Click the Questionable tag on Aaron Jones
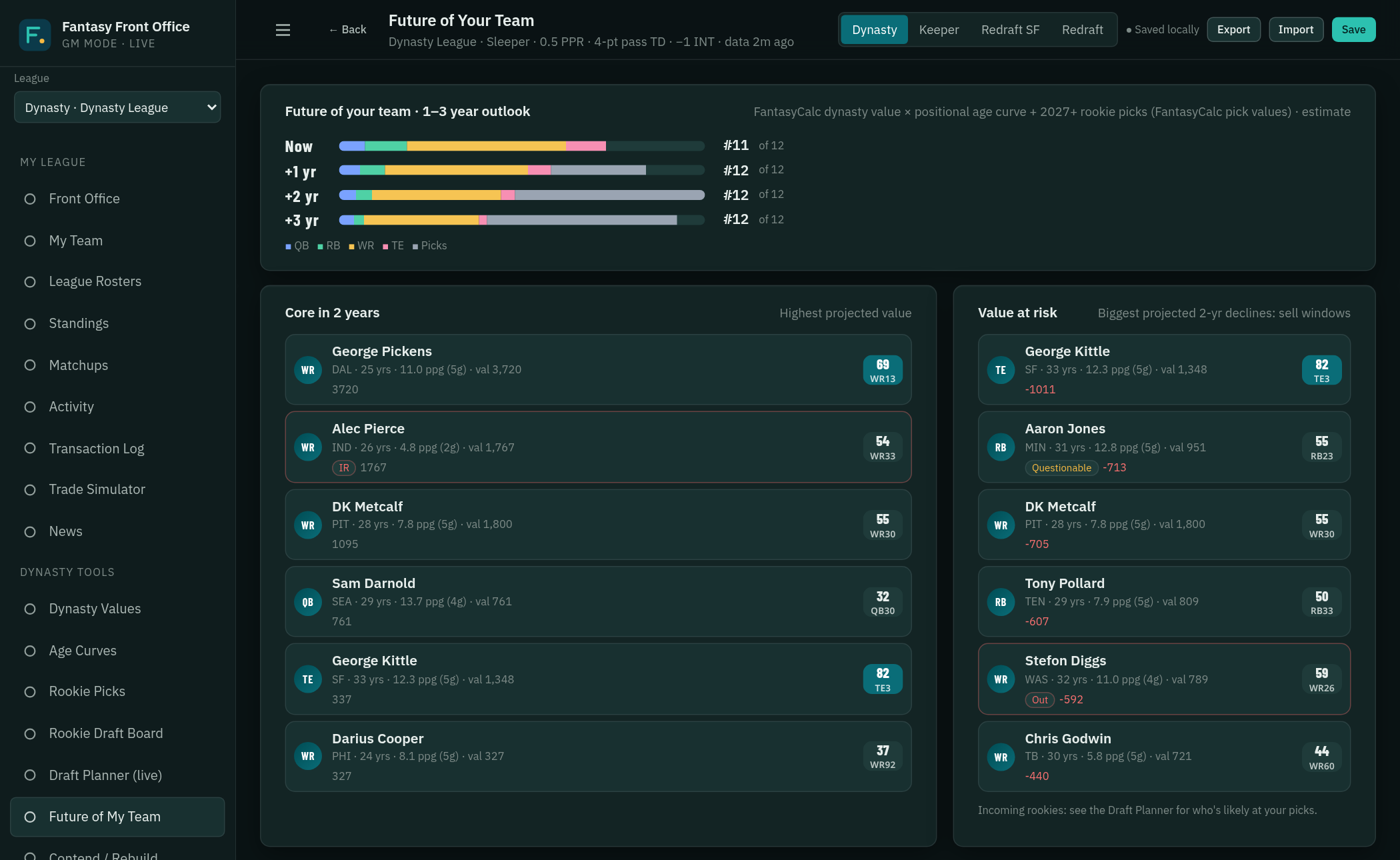The image size is (1400, 860). [x=1061, y=468]
